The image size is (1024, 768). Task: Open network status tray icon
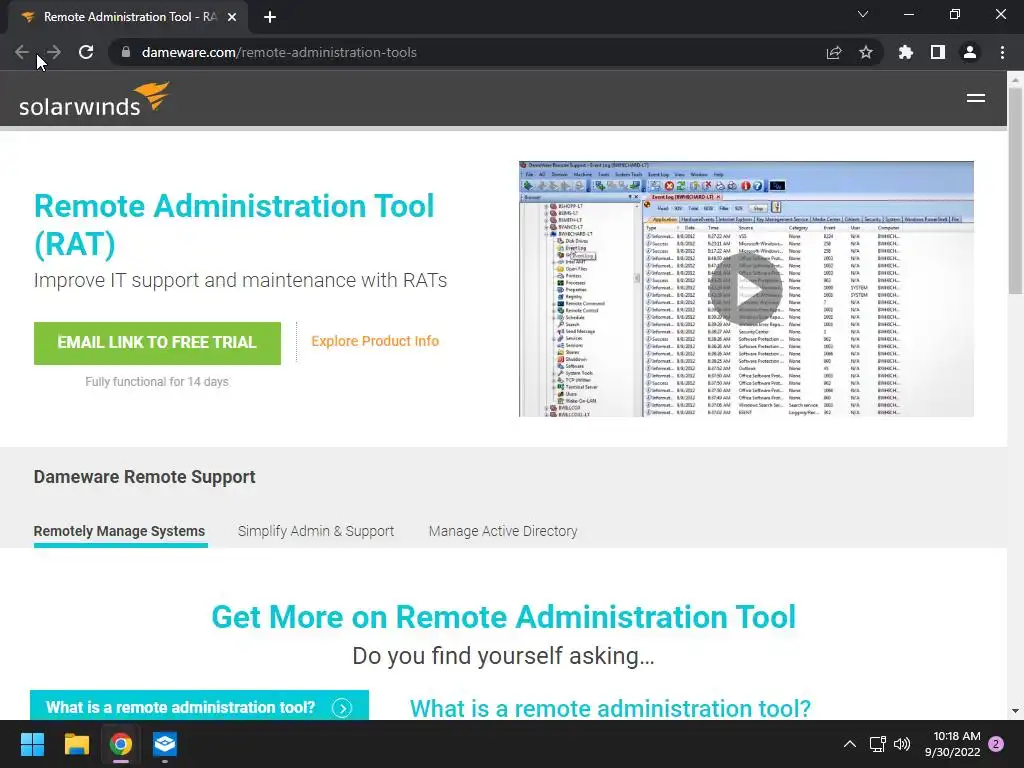point(877,744)
